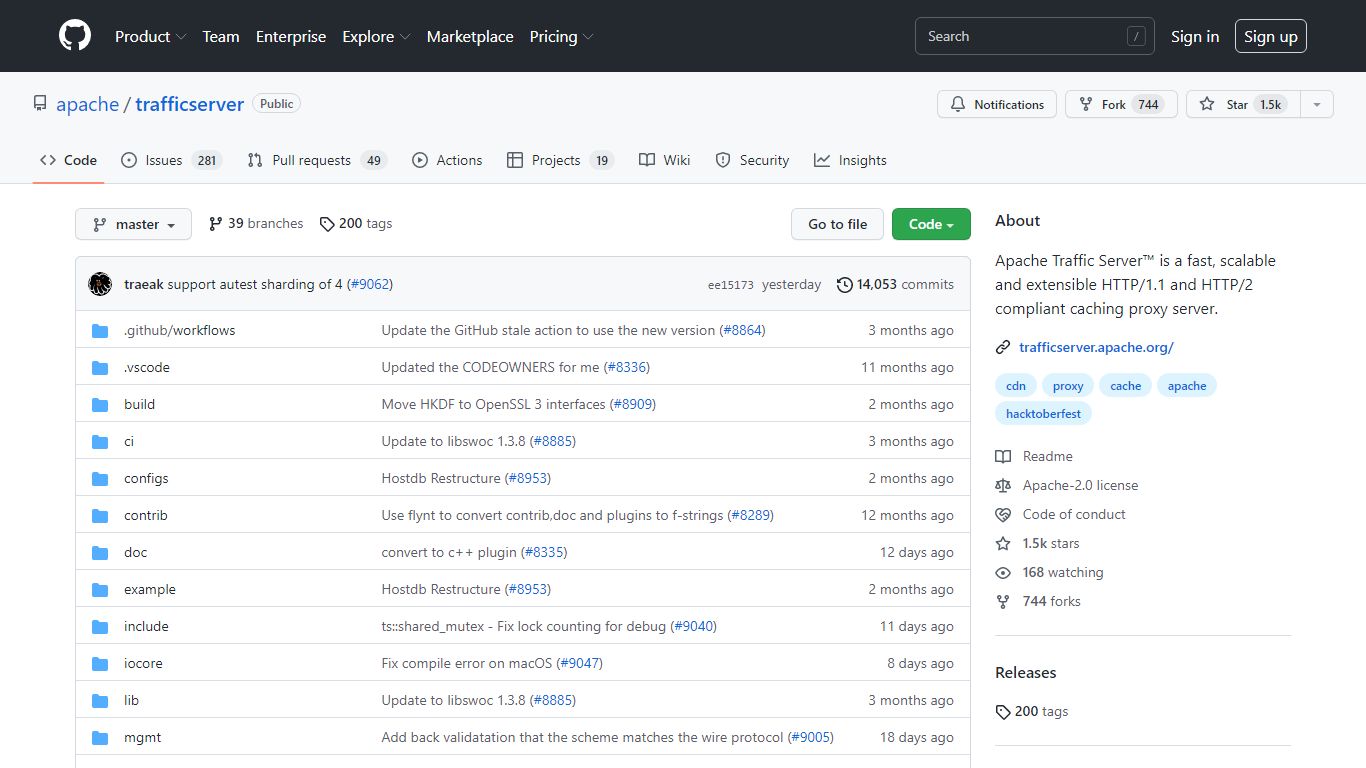The width and height of the screenshot is (1366, 768).
Task: Switch to the Security tab
Action: (753, 160)
